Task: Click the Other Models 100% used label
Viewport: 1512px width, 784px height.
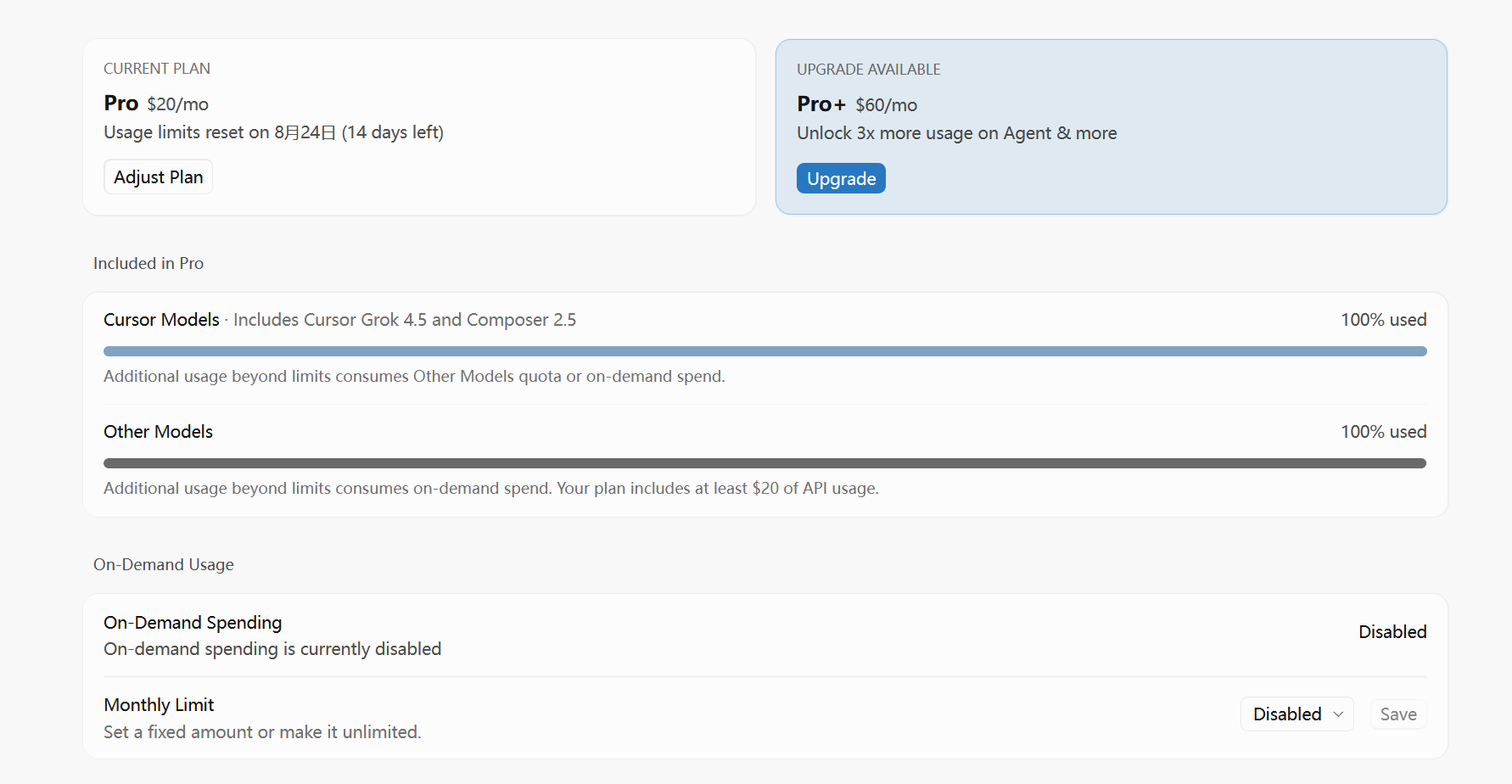Action: click(x=1383, y=432)
